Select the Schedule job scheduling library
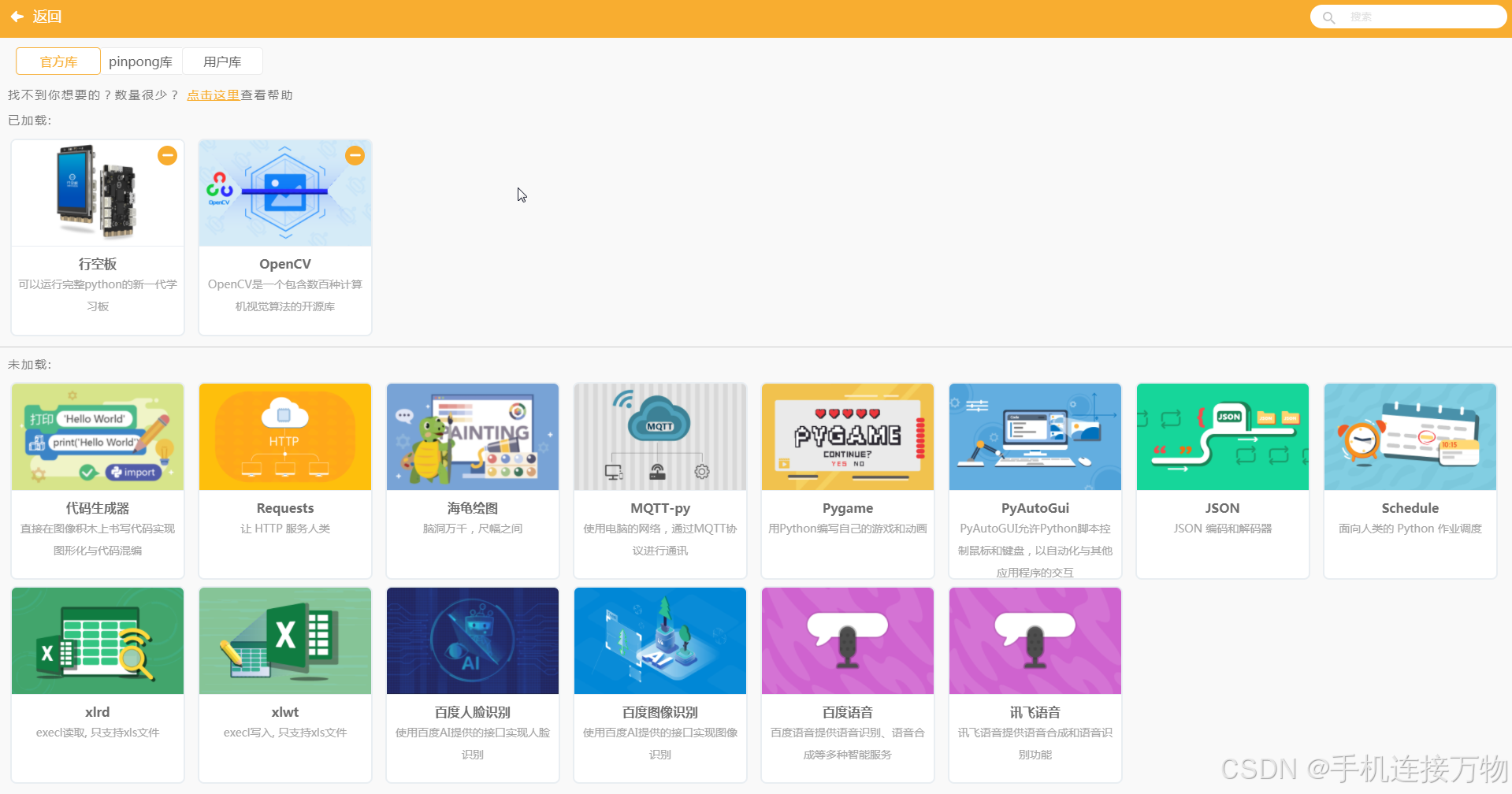 [x=1410, y=480]
